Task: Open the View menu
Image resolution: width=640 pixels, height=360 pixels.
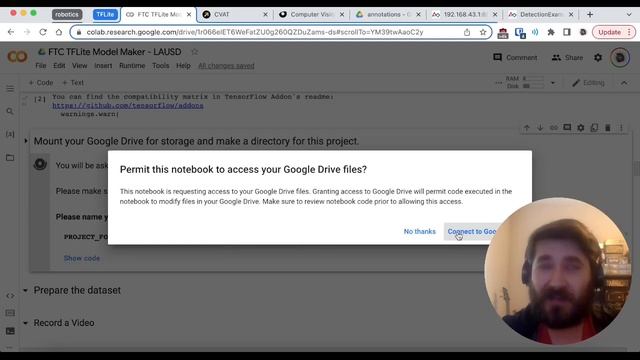Action: 80,66
